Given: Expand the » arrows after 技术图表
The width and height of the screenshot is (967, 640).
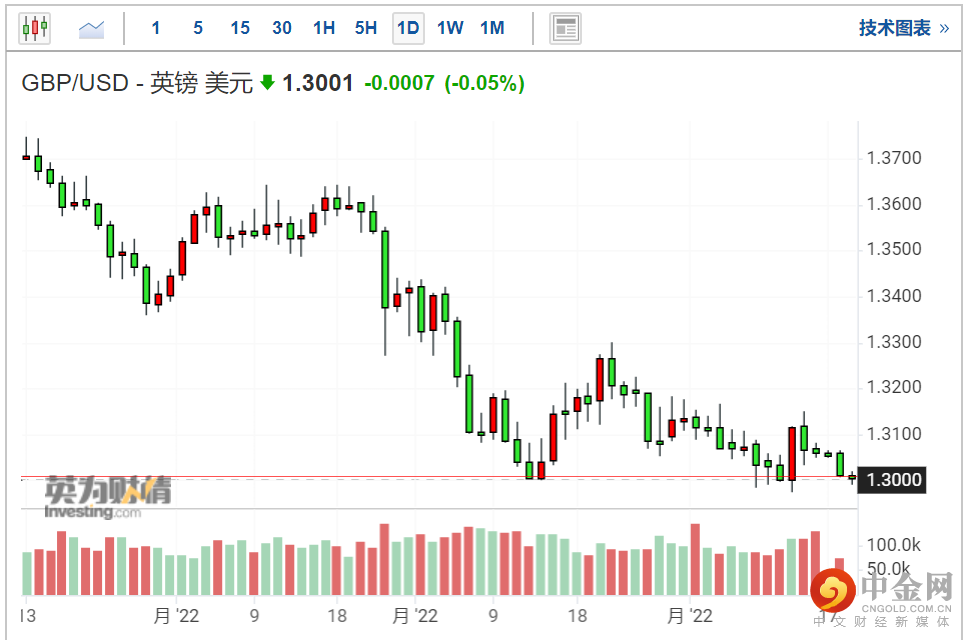Looking at the screenshot, I should click(944, 28).
